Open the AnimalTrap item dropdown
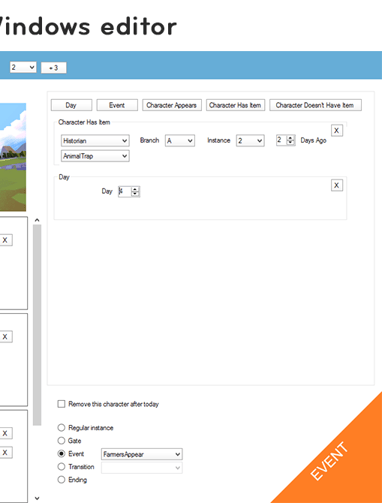382x503 pixels. coord(95,156)
